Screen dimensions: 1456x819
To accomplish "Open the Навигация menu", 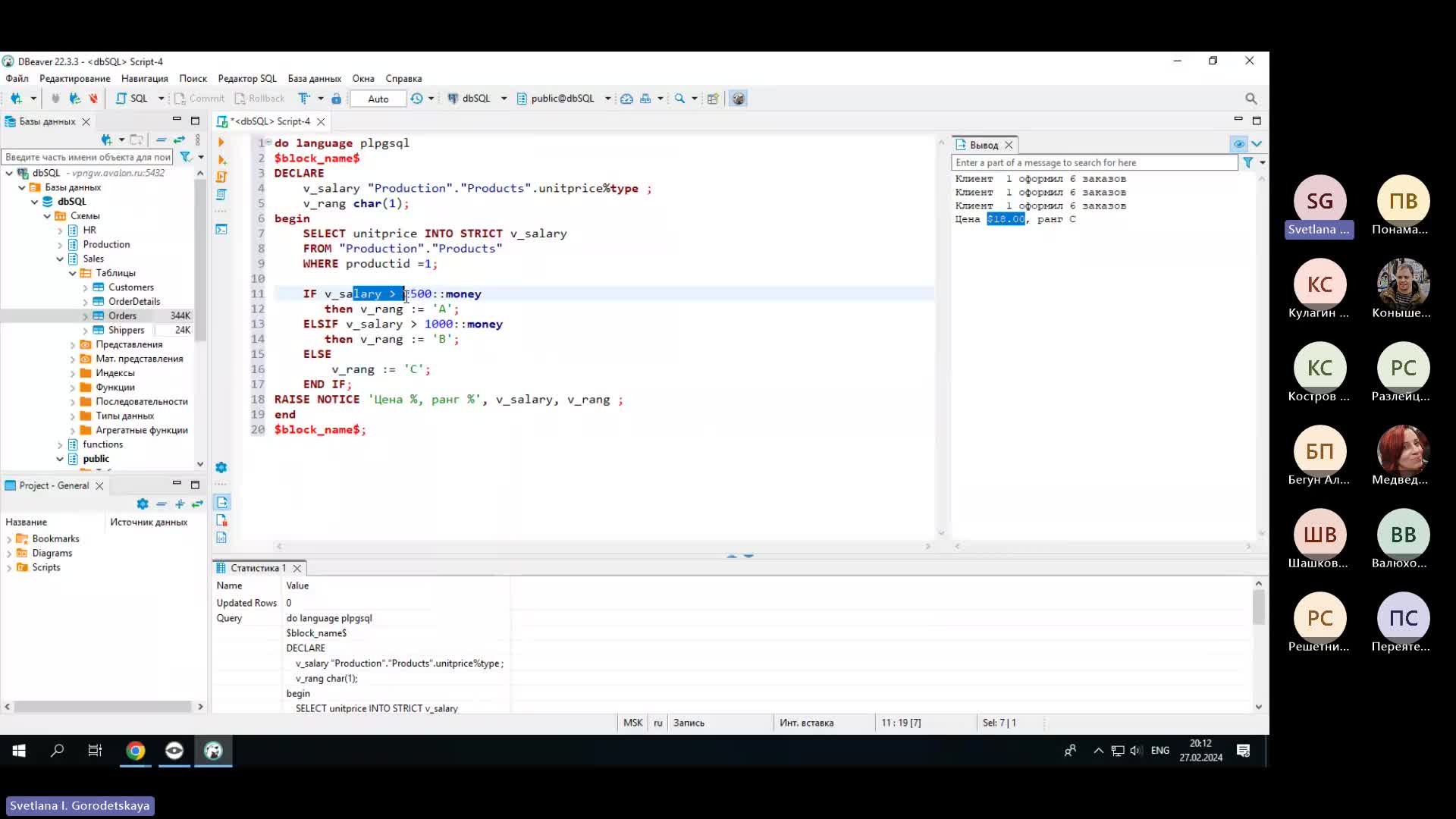I will point(144,78).
